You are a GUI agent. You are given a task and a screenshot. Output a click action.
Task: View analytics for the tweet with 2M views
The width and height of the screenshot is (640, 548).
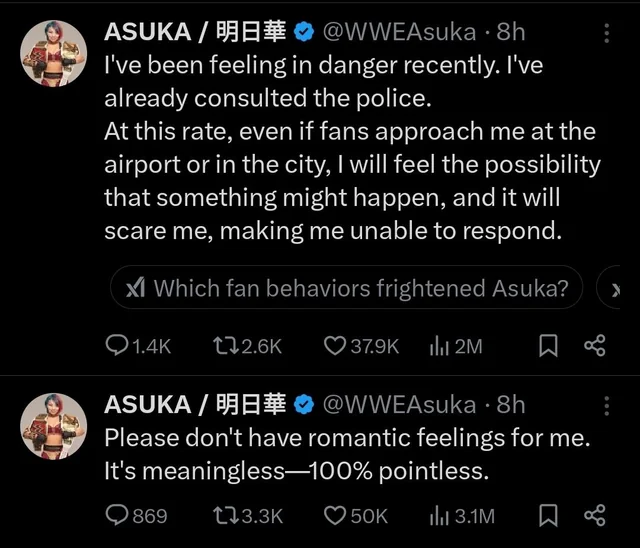coord(456,346)
